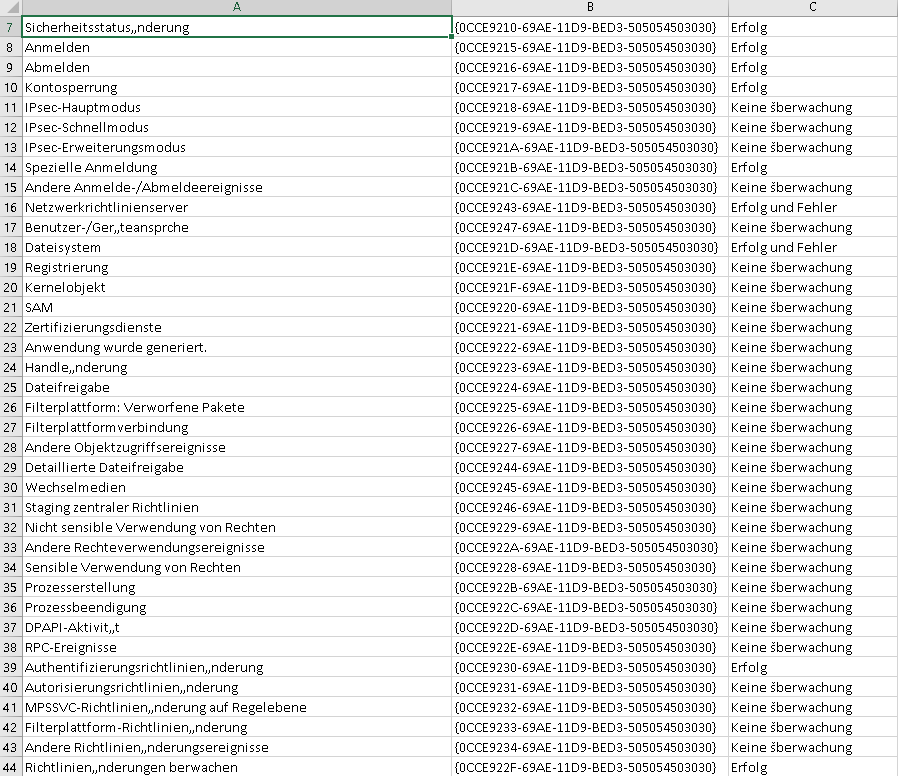The width and height of the screenshot is (898, 776).
Task: Click the "Zertifizierungsdienste" cell
Action: pos(93,327)
